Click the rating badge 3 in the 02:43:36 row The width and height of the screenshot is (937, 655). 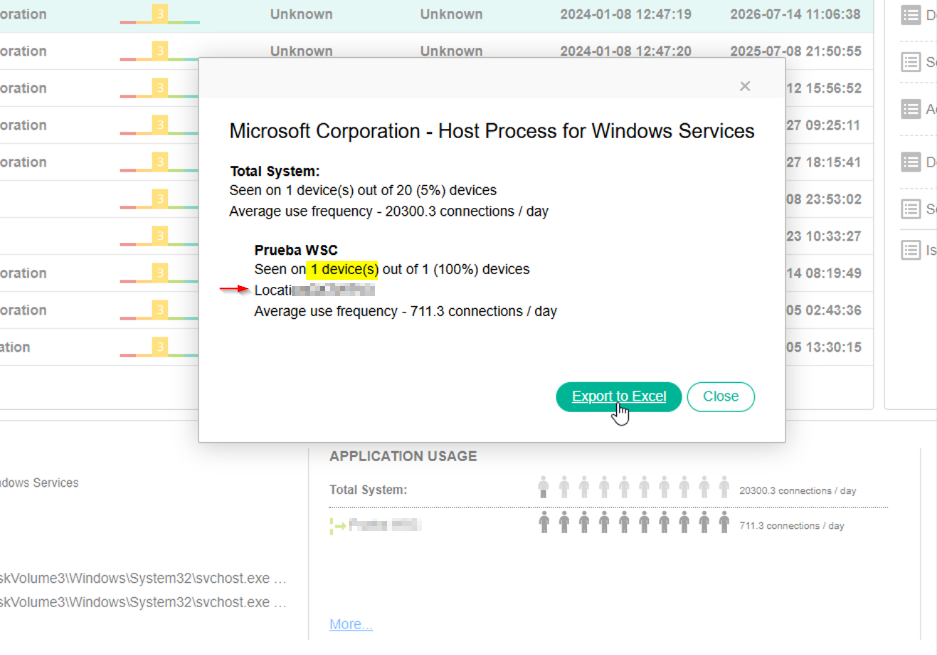click(x=160, y=310)
